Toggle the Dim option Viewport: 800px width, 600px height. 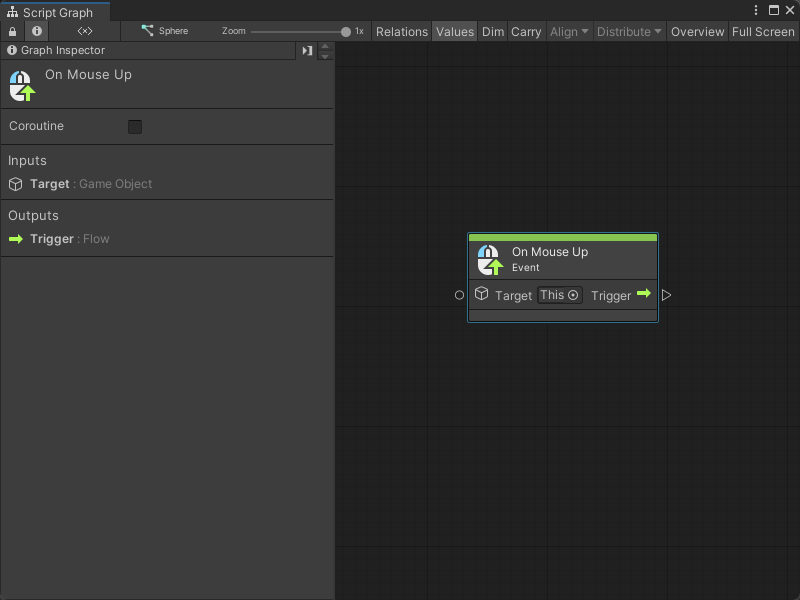[x=492, y=31]
